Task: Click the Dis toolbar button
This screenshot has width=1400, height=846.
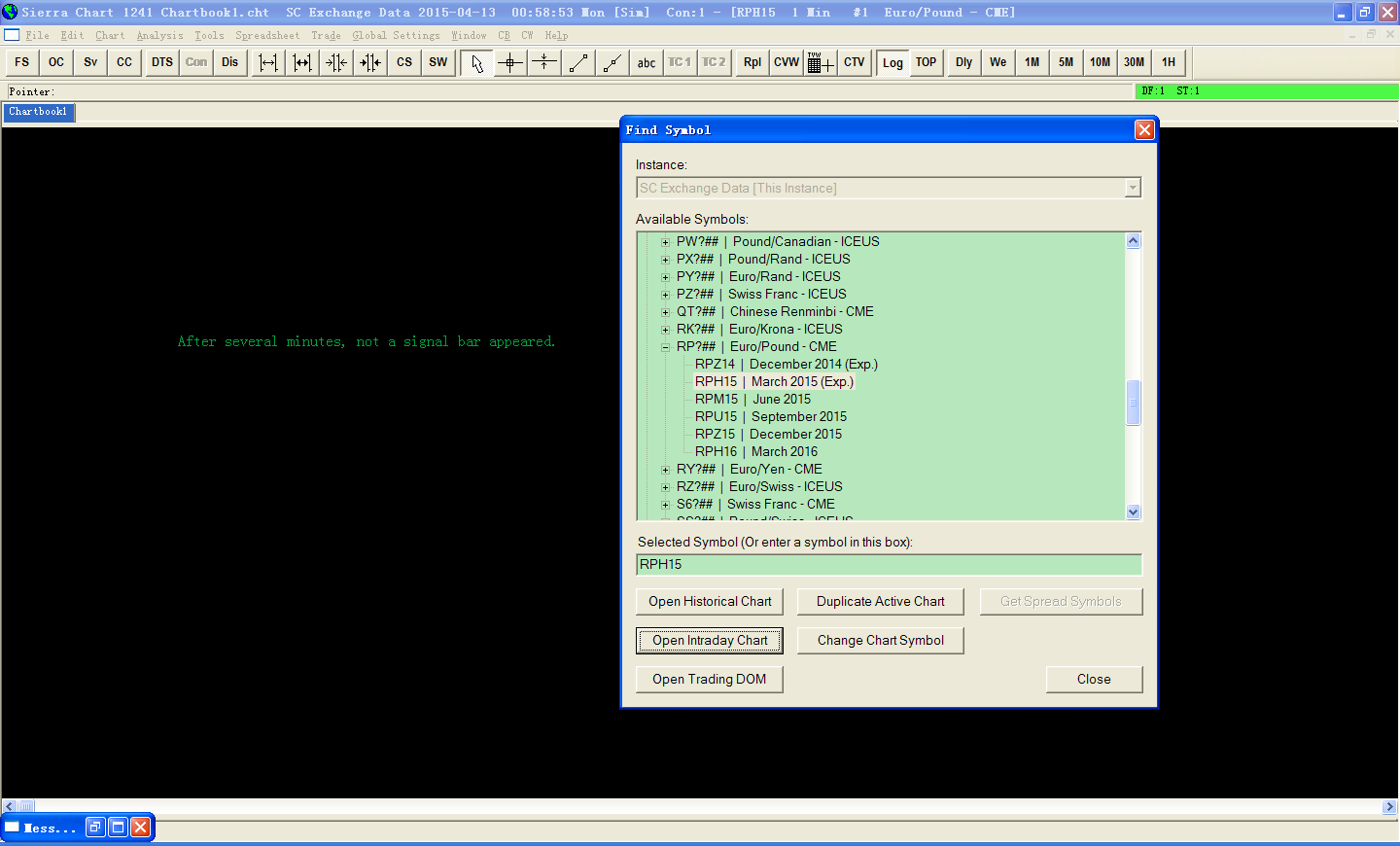Action: (x=229, y=62)
